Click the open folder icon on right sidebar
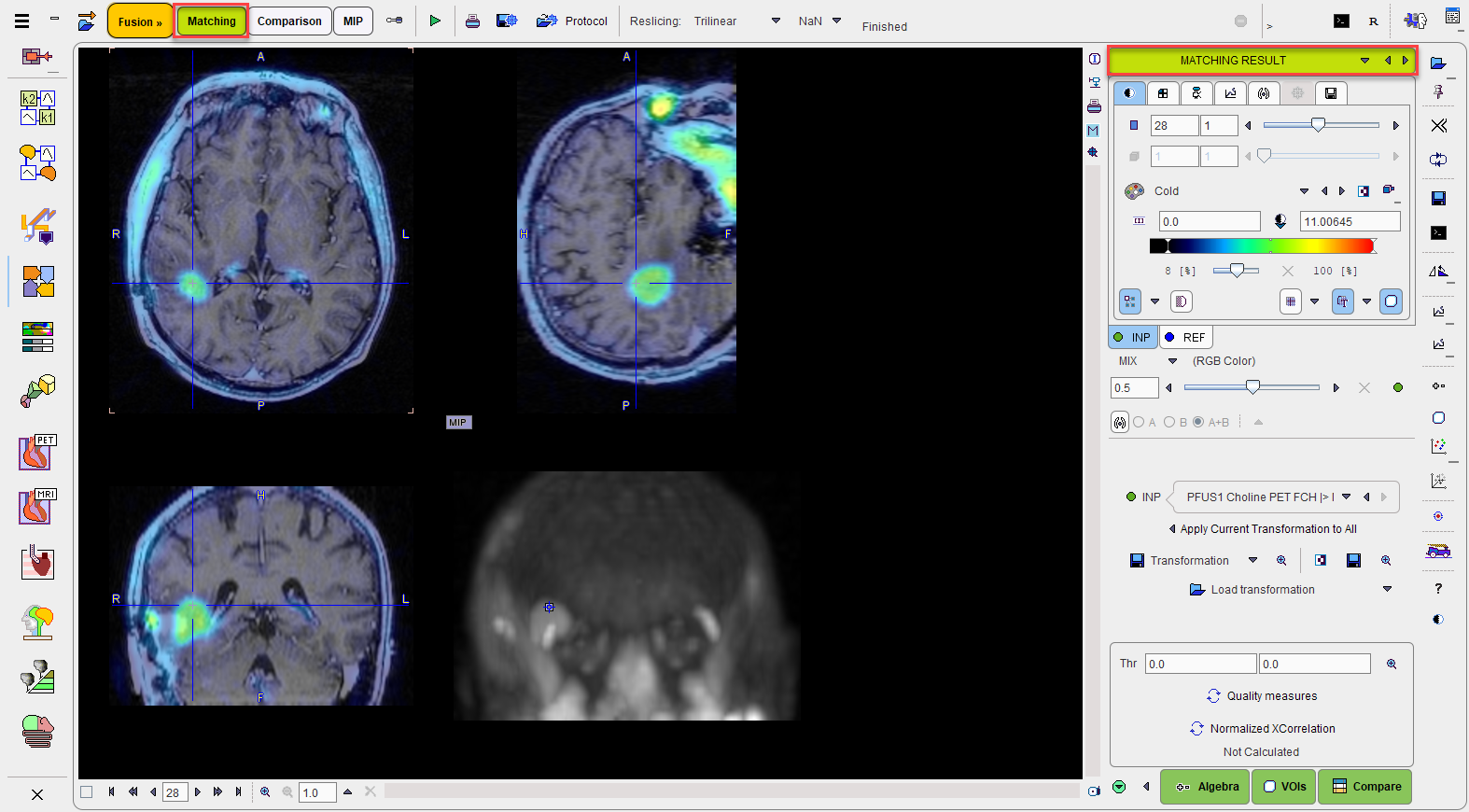The image size is (1469, 812). coord(1438,63)
